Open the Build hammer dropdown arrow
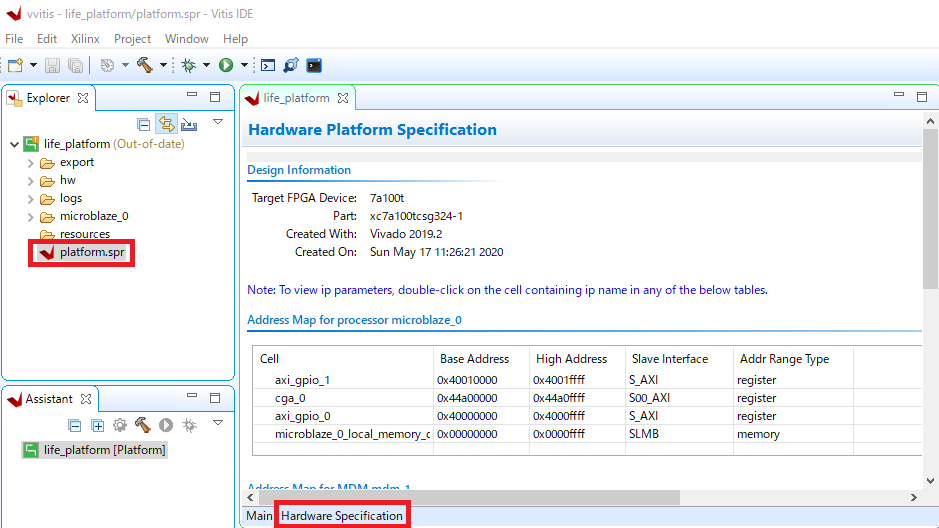Screen dimensions: 939x528 point(163,65)
